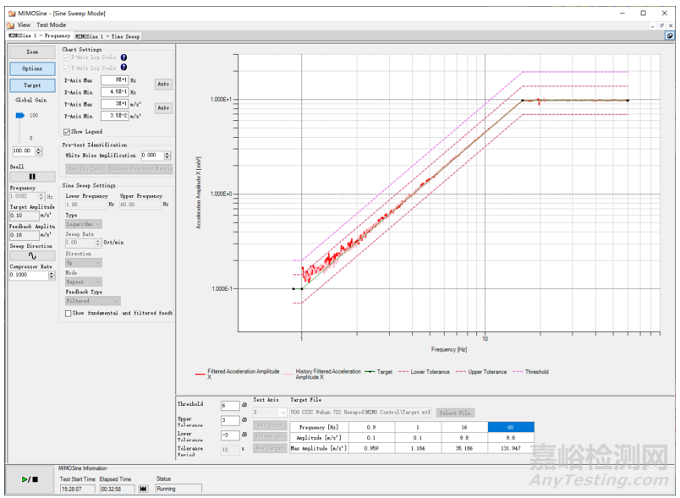Toggle the Show Legend checkbox

point(67,131)
